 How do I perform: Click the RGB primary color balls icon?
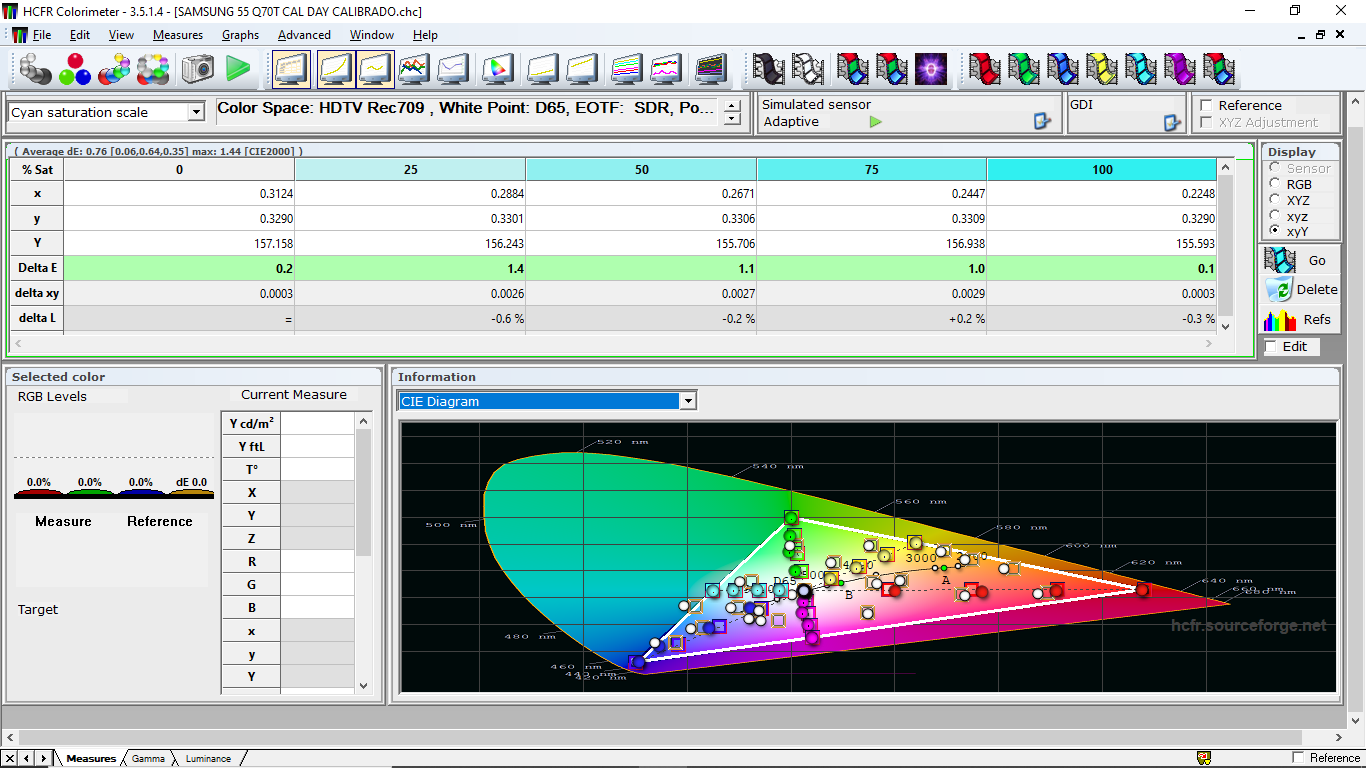74,69
